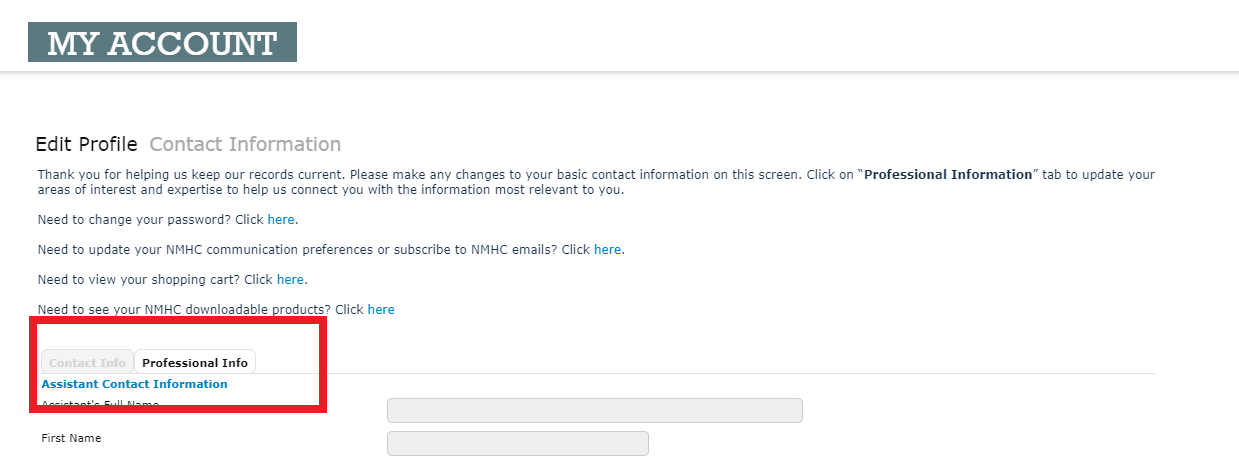Select the Assistant Contact Information section heading
The width and height of the screenshot is (1239, 463).
click(134, 384)
